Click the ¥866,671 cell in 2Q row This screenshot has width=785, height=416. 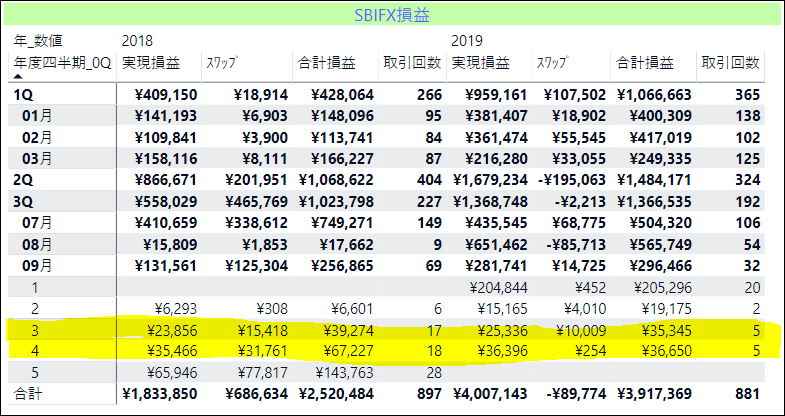click(x=166, y=180)
